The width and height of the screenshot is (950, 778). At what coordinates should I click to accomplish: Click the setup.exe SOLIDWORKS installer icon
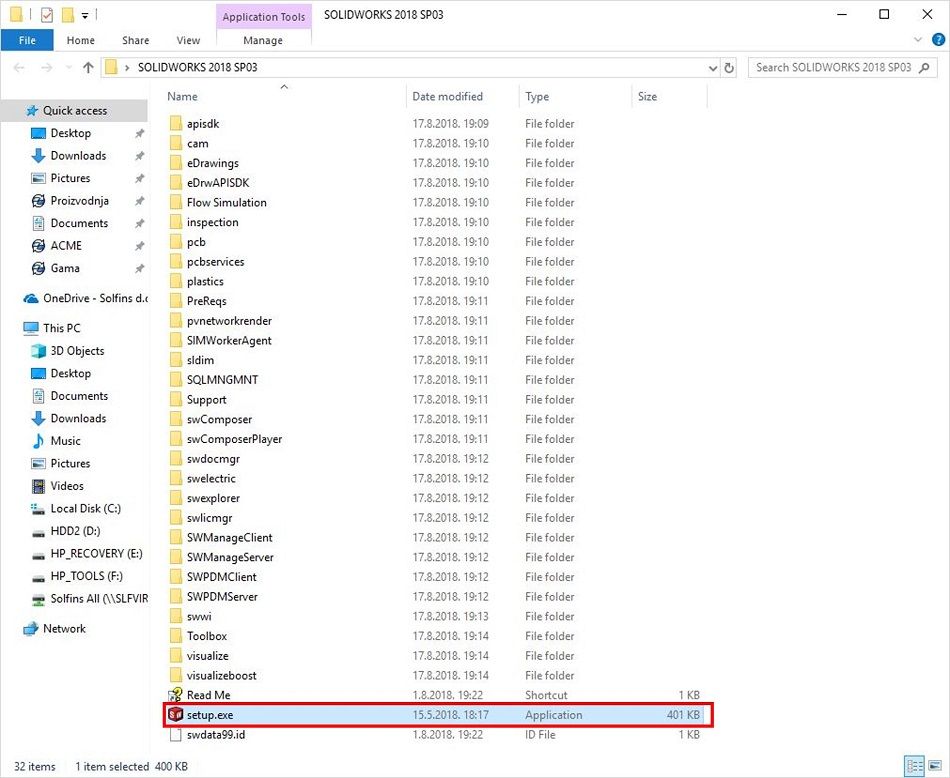[176, 715]
